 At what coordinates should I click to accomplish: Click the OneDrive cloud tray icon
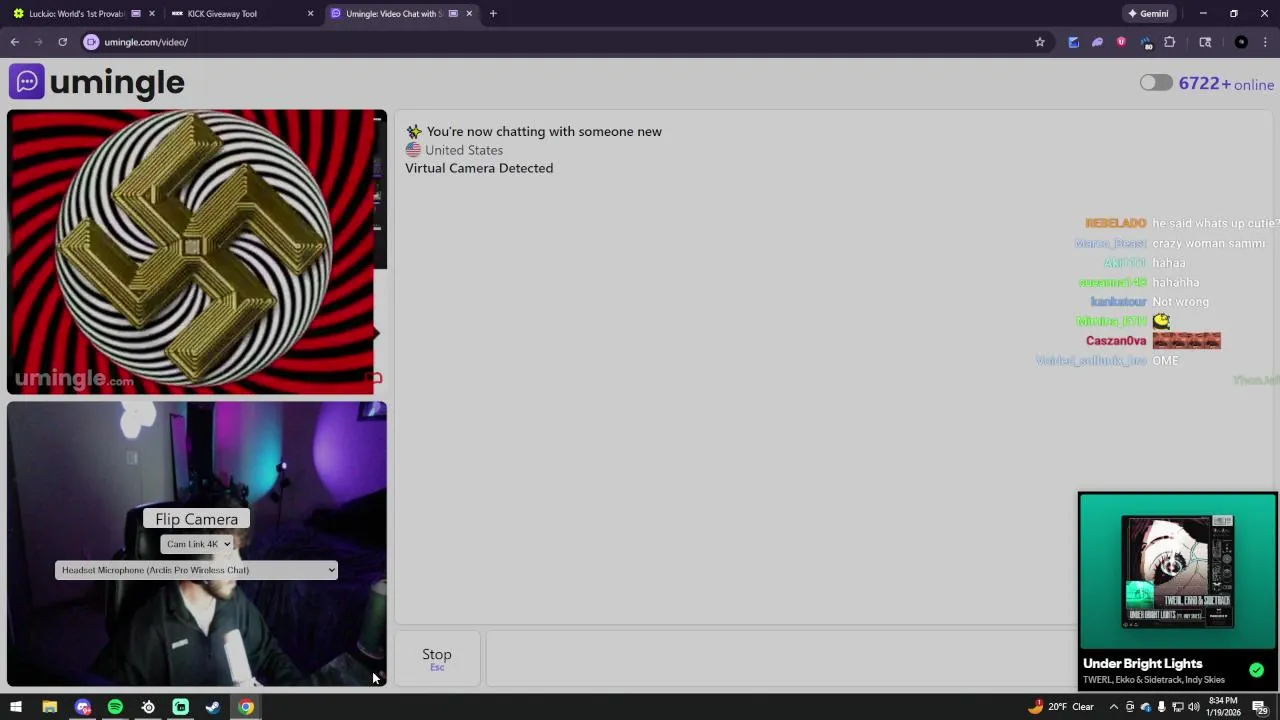[1146, 707]
